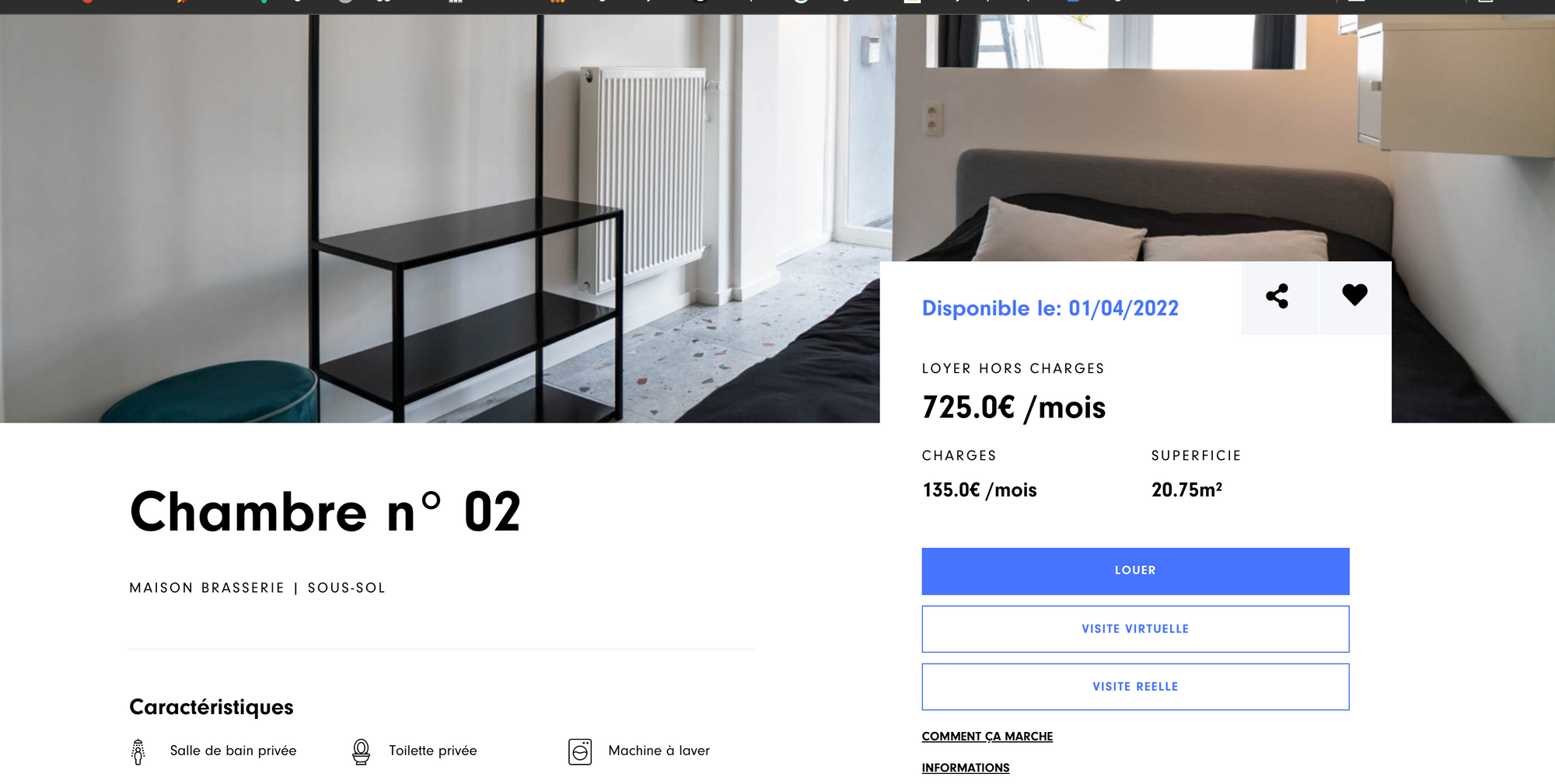Click the private bathroom shower icon
The image size is (1555, 784).
click(138, 751)
